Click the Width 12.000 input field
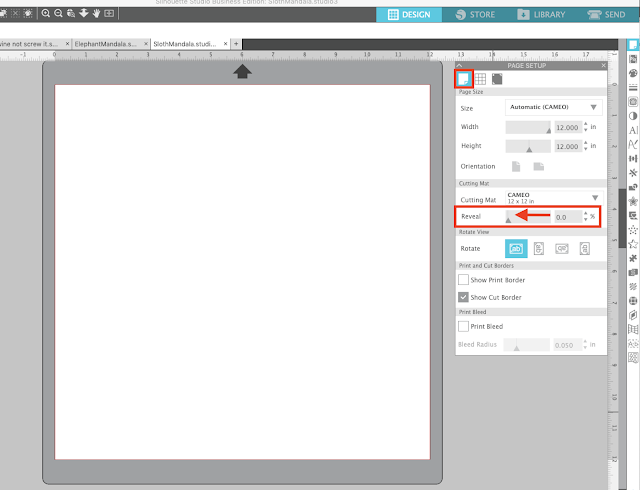The width and height of the screenshot is (640, 490). (568, 127)
